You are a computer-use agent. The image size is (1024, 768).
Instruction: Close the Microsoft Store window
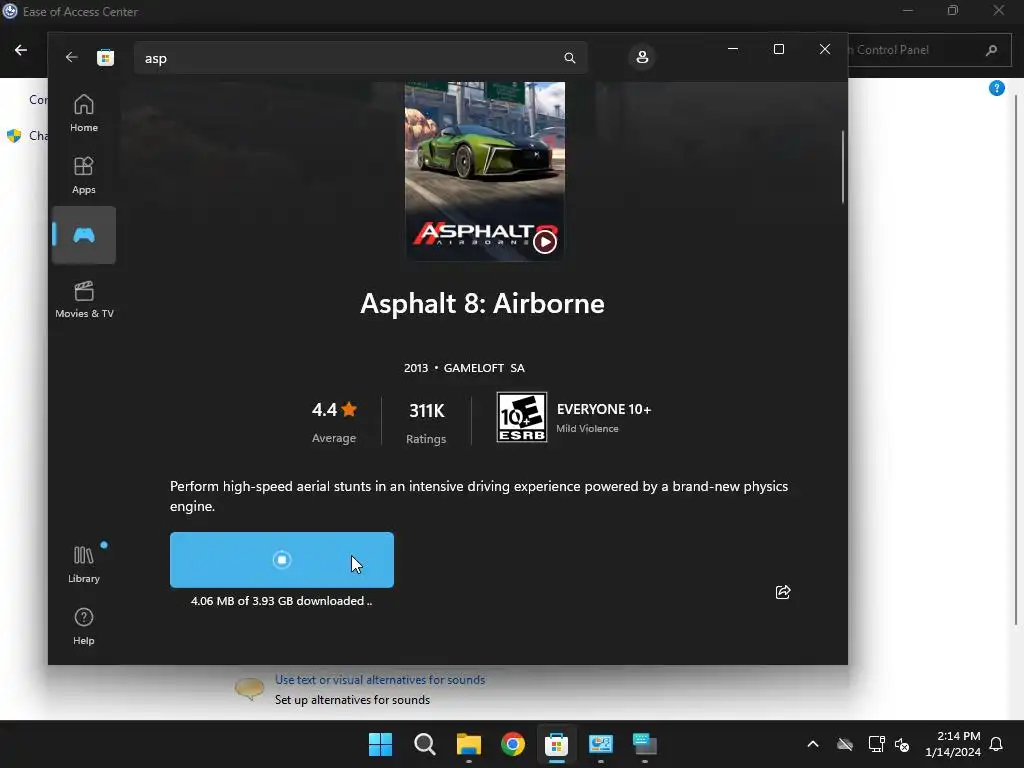point(825,49)
